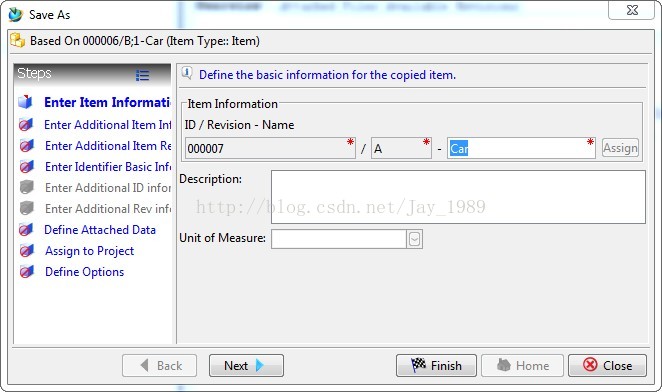Click the 'Define the basic information' instruction text
This screenshot has height=392, width=662.
tap(327, 75)
